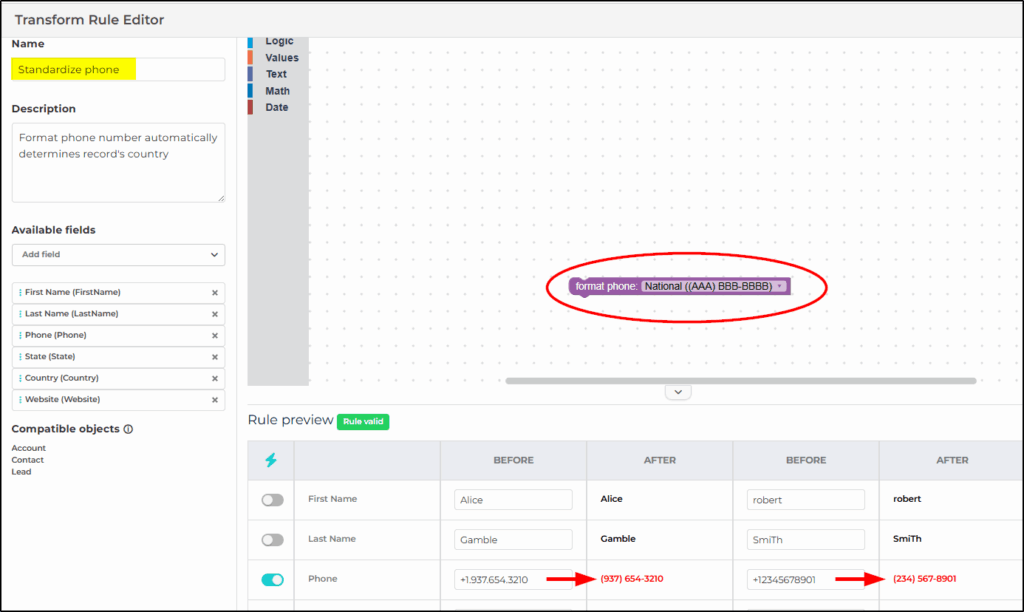Select the First Name (FirstName) field row
1024x612 pixels.
(x=118, y=293)
